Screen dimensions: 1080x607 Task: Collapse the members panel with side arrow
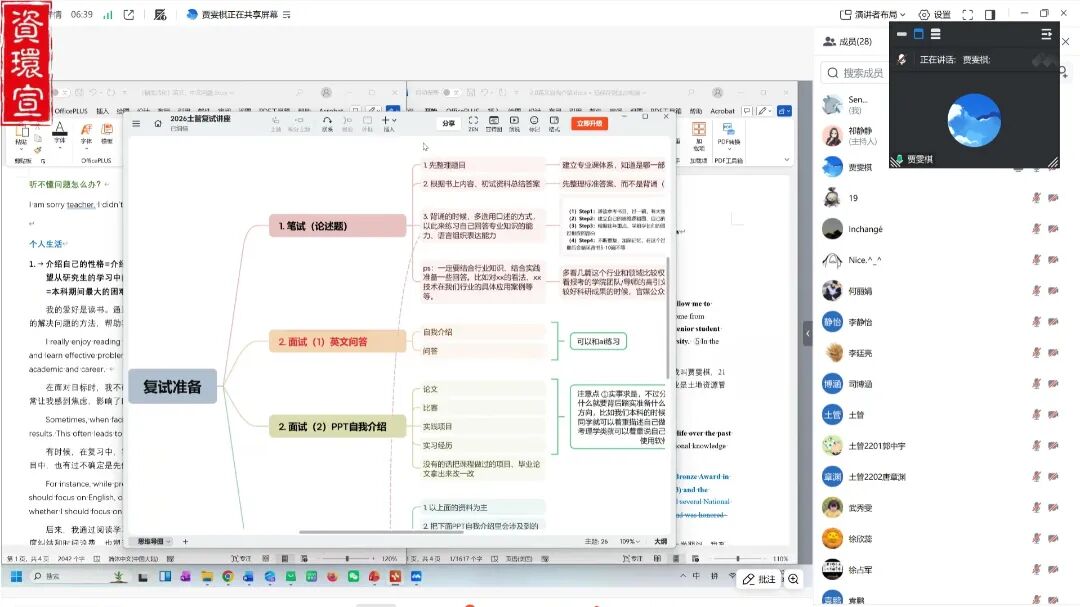pyautogui.click(x=807, y=333)
